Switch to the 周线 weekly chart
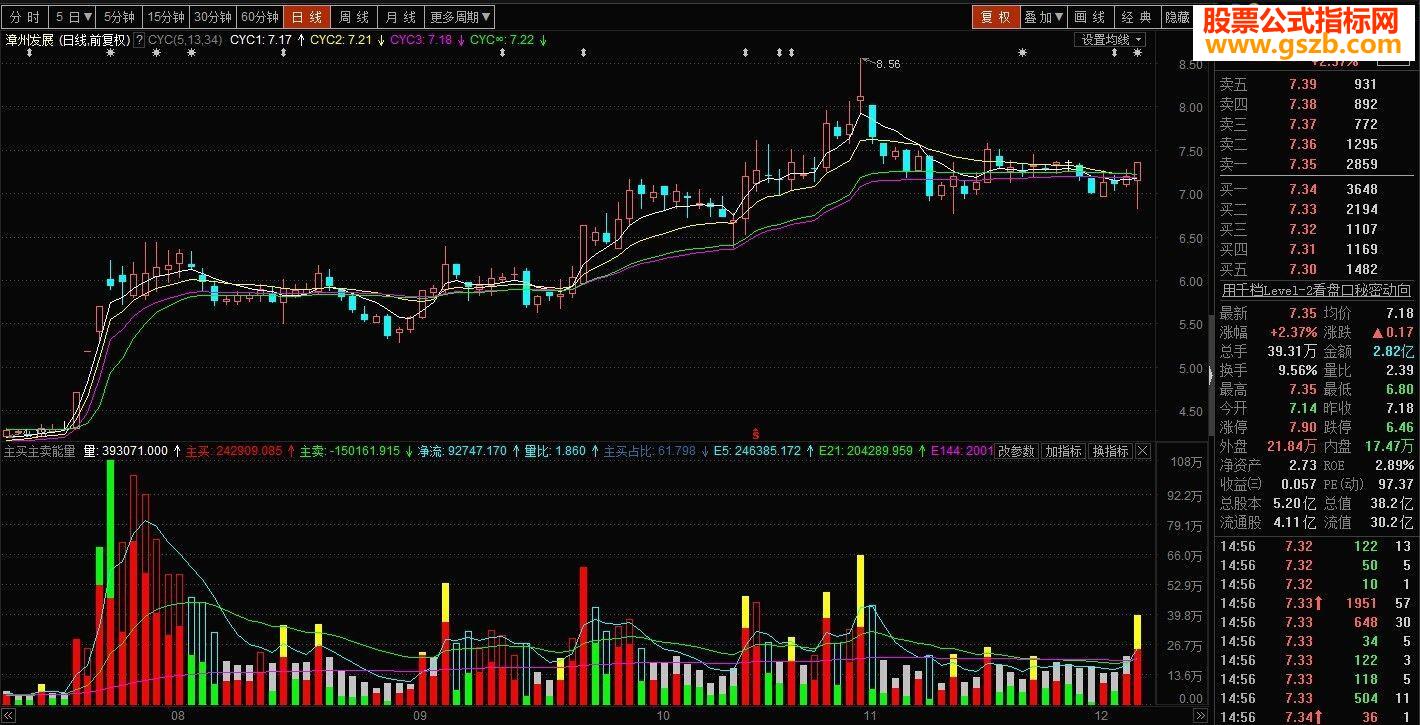The width and height of the screenshot is (1420, 725). click(x=354, y=17)
